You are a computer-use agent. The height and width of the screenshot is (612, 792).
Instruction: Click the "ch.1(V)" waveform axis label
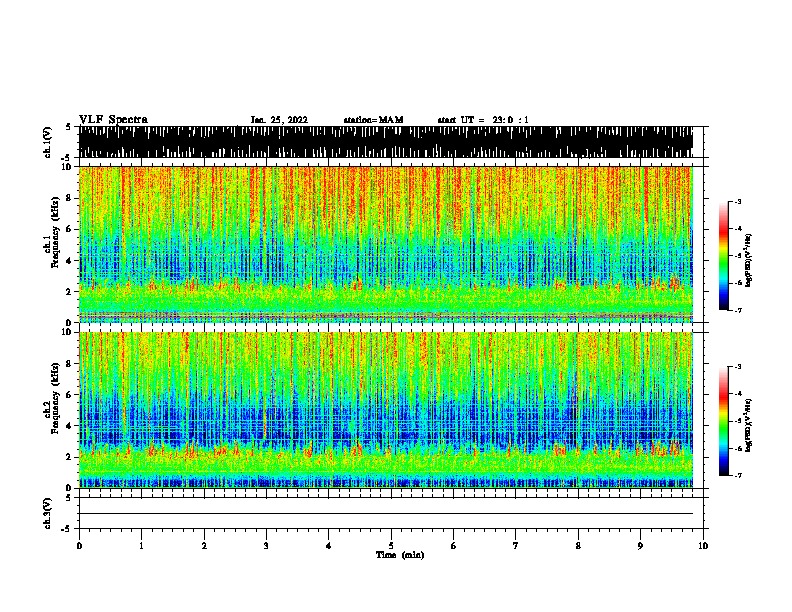pyautogui.click(x=48, y=142)
